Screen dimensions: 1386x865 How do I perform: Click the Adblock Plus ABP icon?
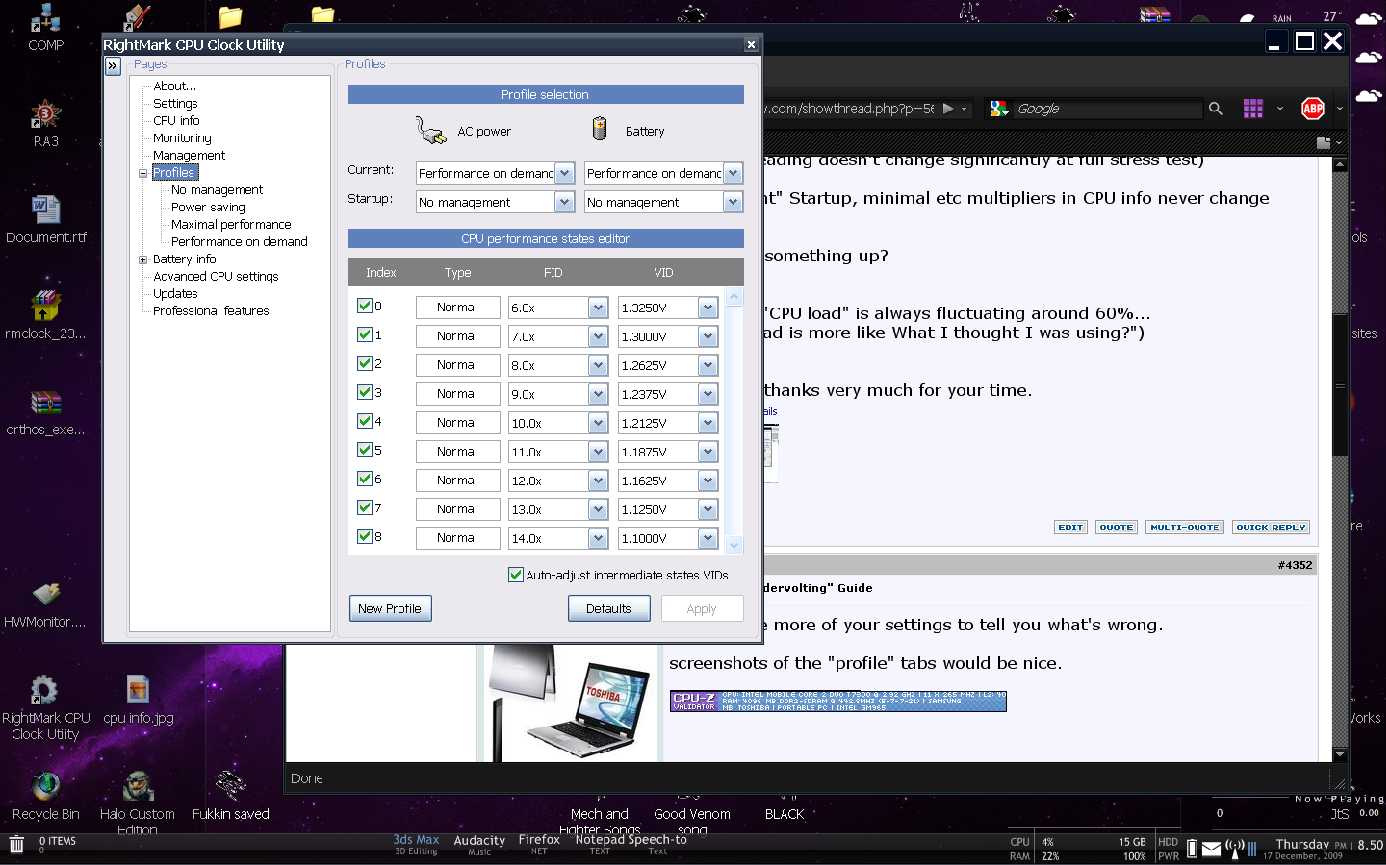click(1313, 108)
